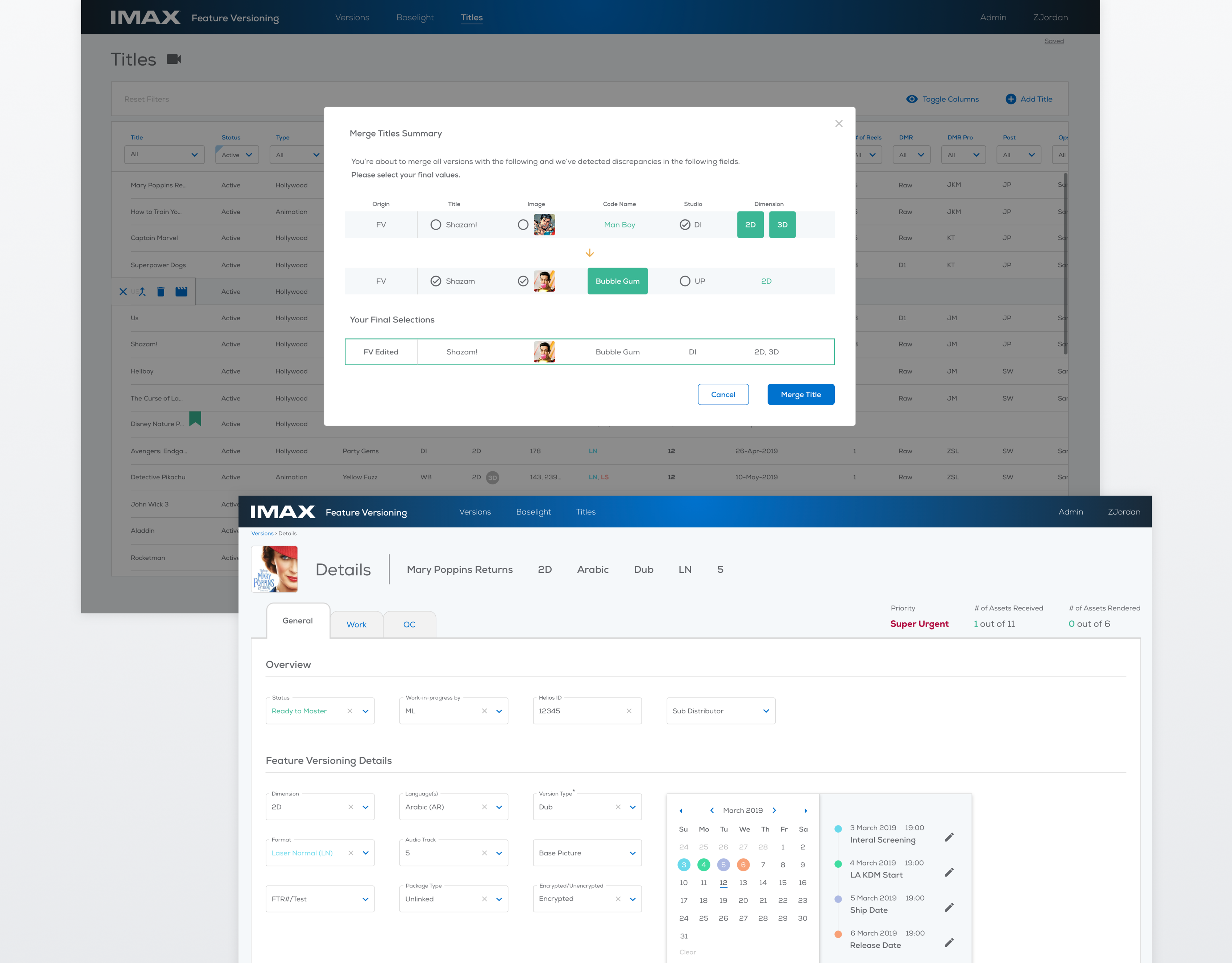Open the Title filter dropdown

(164, 154)
